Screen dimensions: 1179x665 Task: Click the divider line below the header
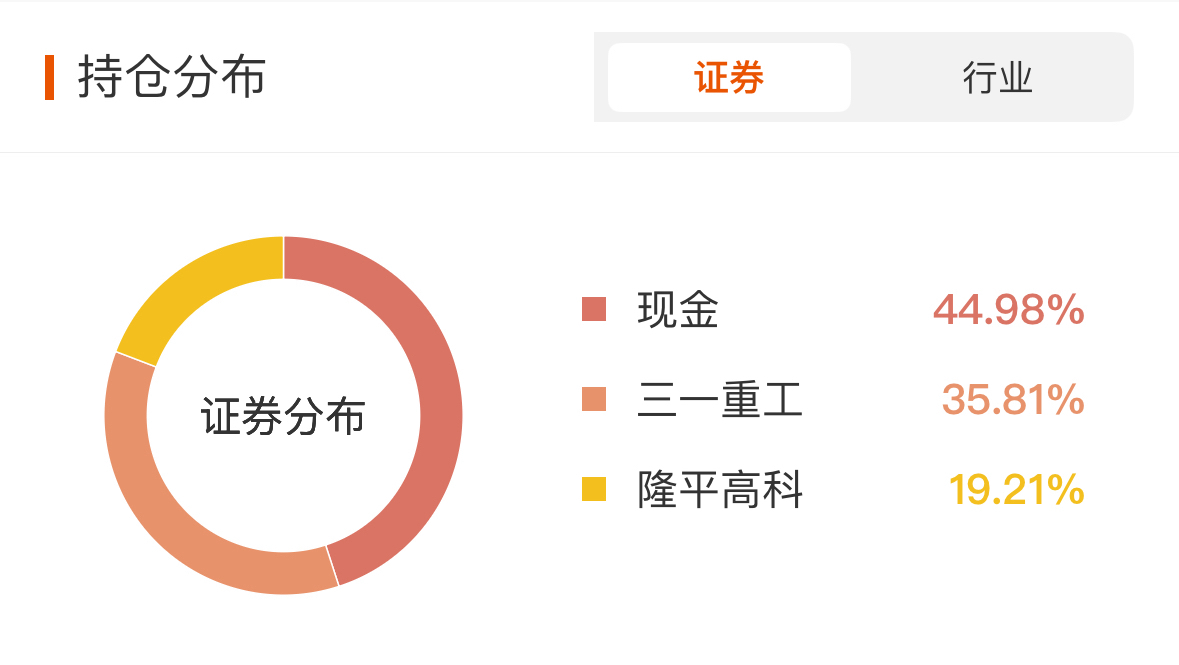590,153
